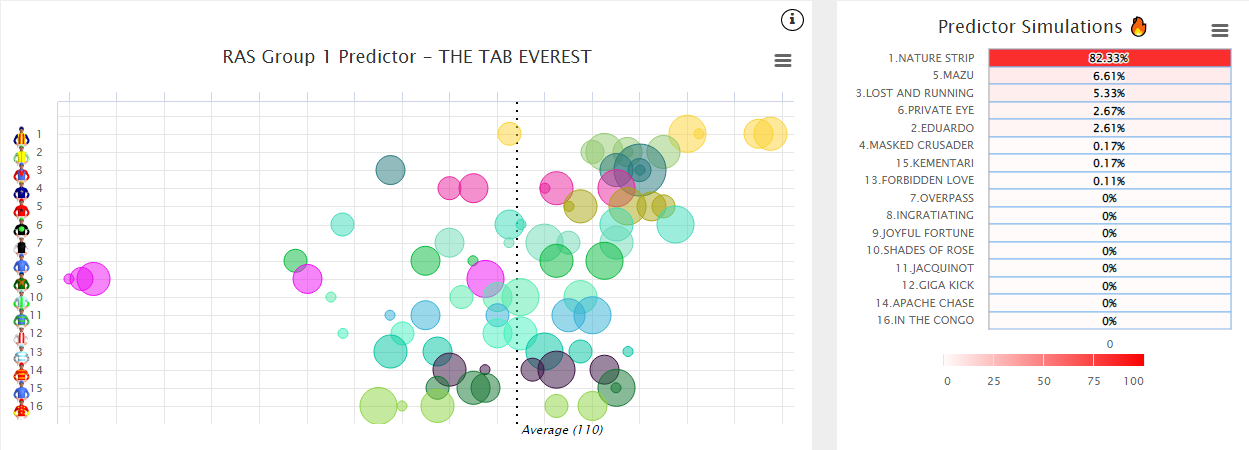The image size is (1249, 450).
Task: Click the 9.JOYFUL FORTUNE label
Action: 923,233
